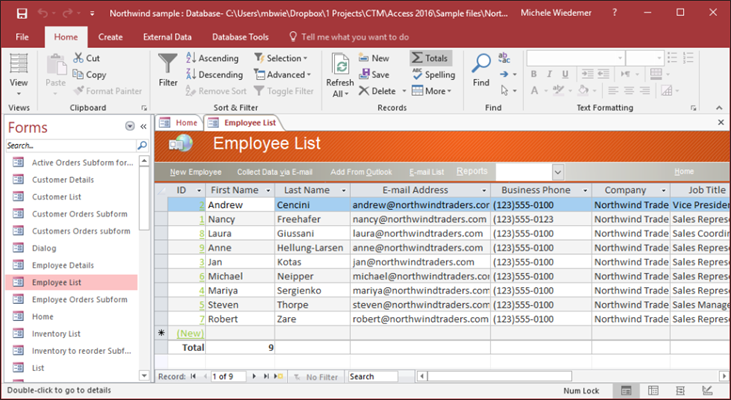The height and width of the screenshot is (400, 731).
Task: Open Last Name column filter arrow
Action: point(344,190)
